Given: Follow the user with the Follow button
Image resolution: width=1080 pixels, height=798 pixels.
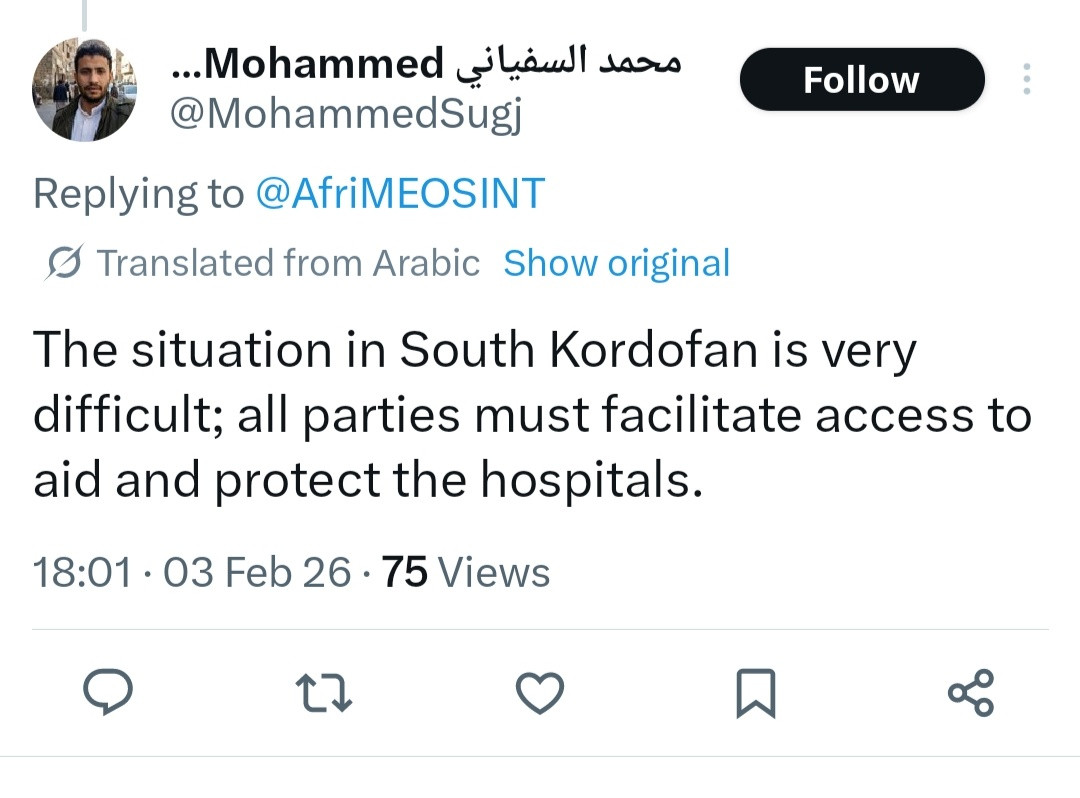Looking at the screenshot, I should tap(861, 80).
